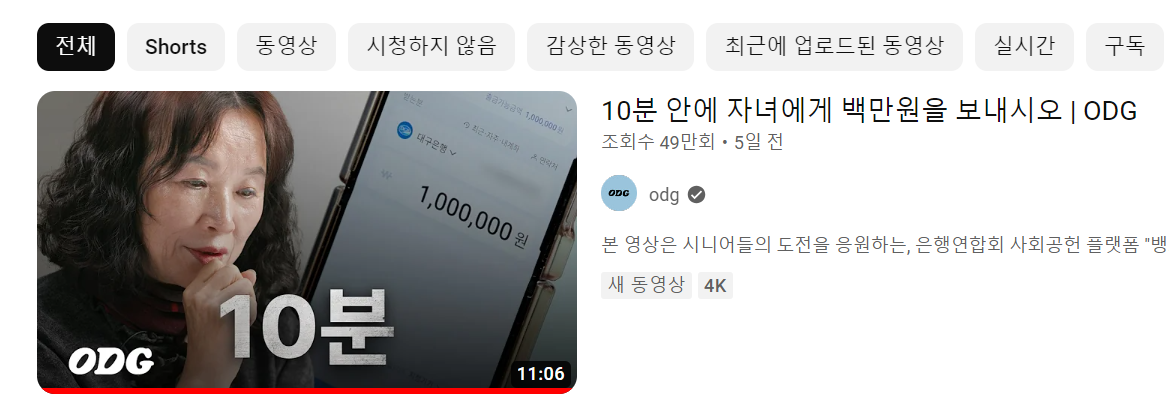
Task: Click the description snippet starting 본 영상은
Action: [884, 244]
